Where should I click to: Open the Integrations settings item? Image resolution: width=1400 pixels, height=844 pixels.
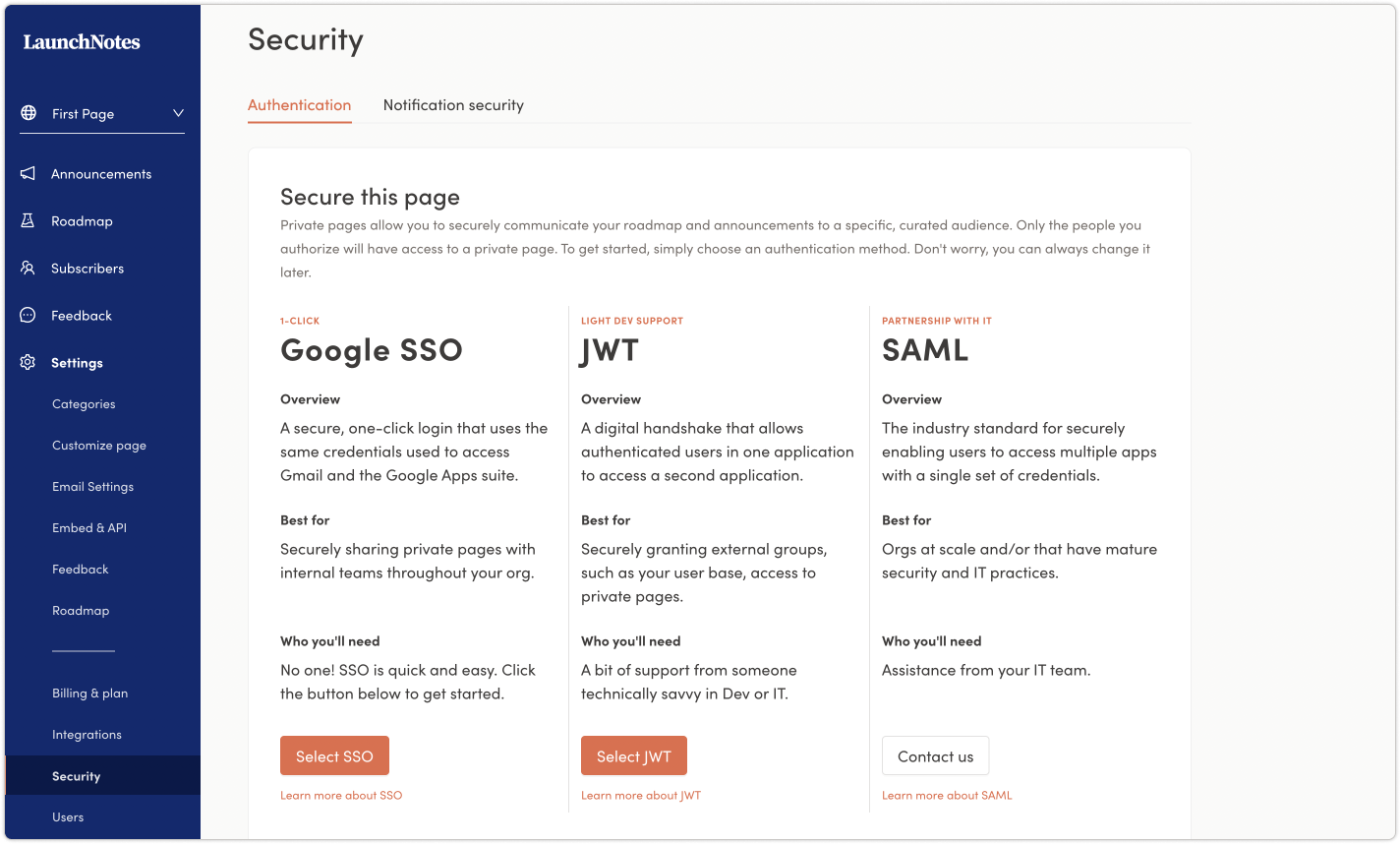pos(87,735)
